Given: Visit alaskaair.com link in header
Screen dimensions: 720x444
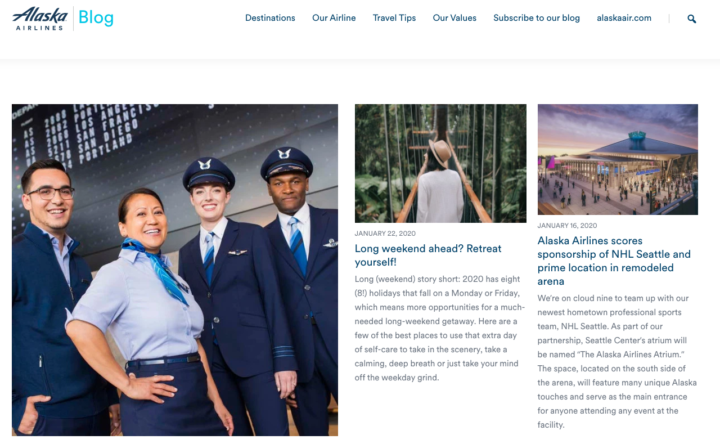Looking at the screenshot, I should (624, 18).
